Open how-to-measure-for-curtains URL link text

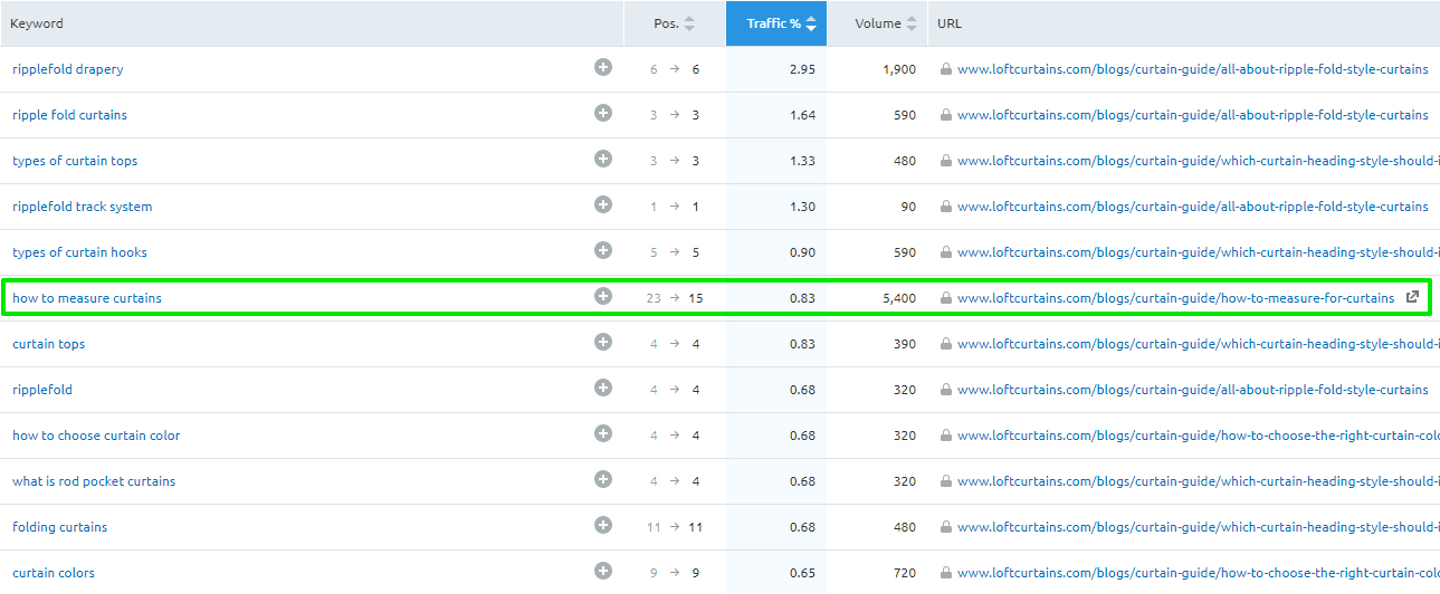1175,298
